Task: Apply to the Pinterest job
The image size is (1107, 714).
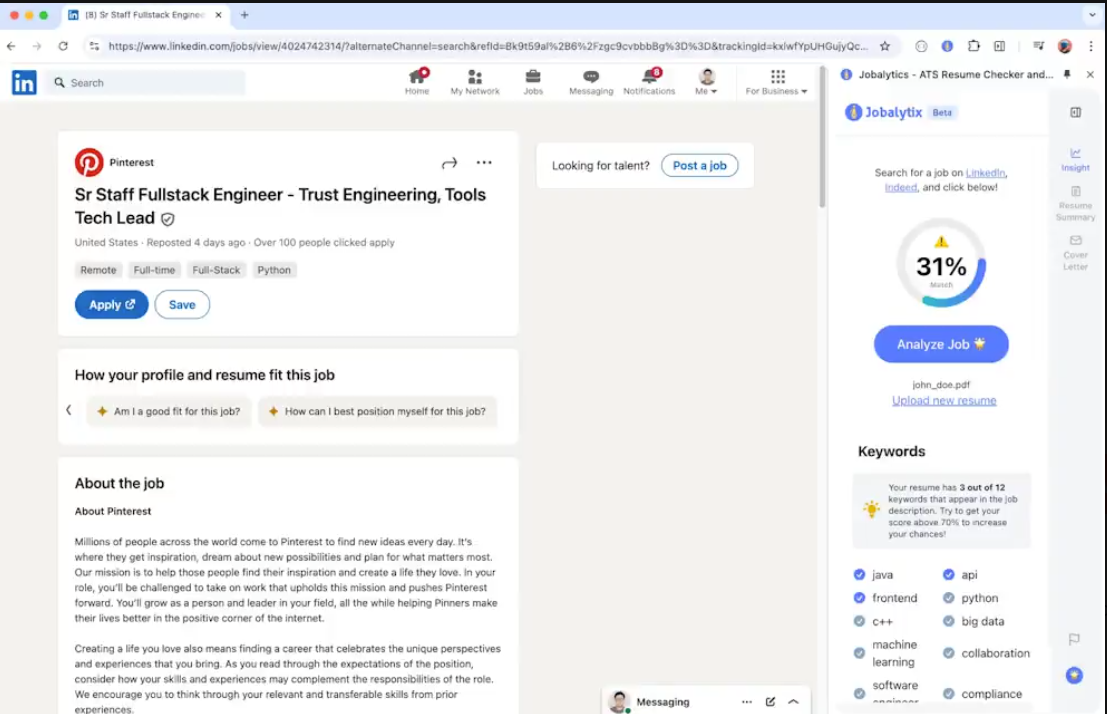Action: point(112,304)
